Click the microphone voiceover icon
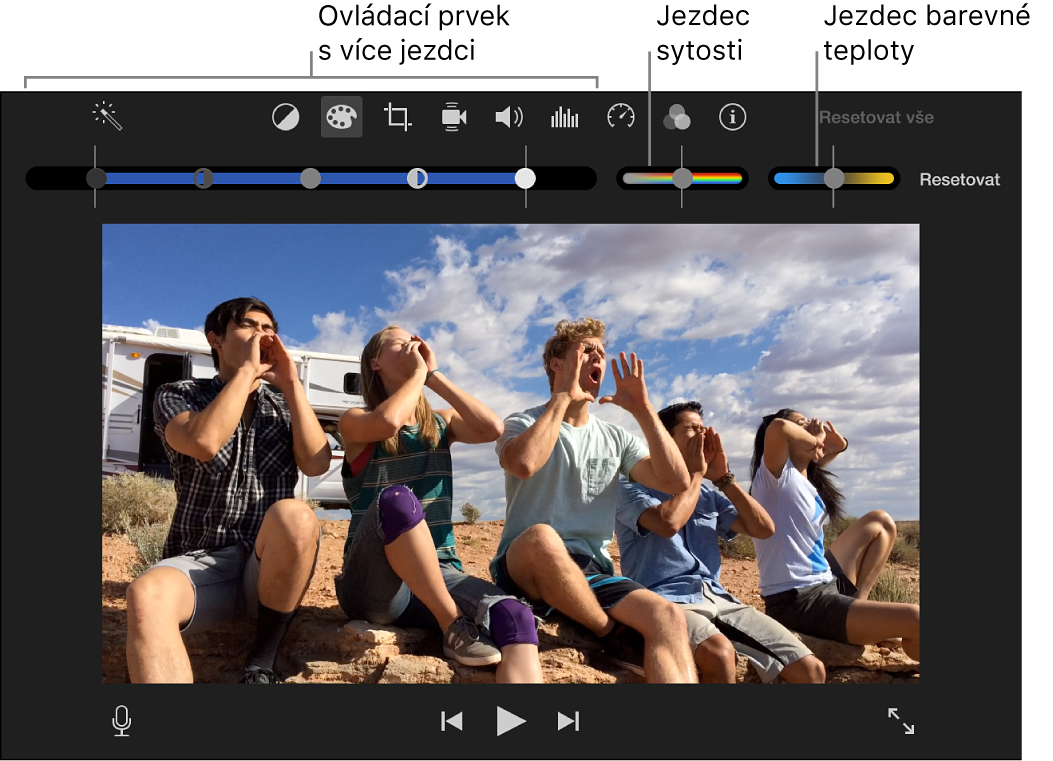Viewport: 1053px width, 761px height. [122, 721]
